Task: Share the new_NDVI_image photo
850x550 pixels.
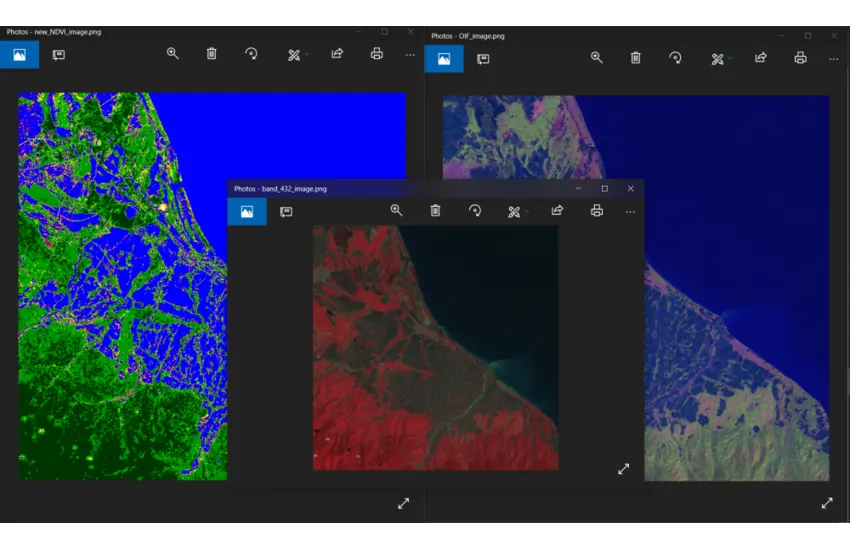Action: click(x=337, y=54)
